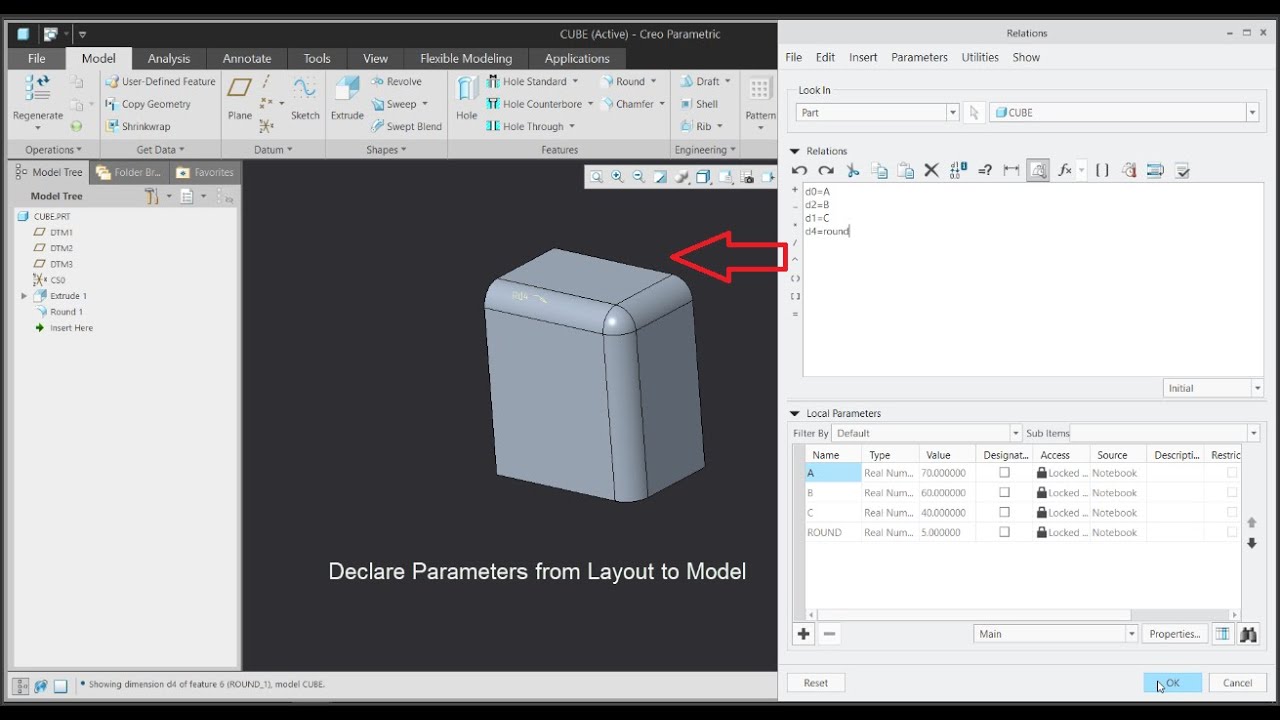Image resolution: width=1280 pixels, height=720 pixels.
Task: Click the verify relations checkmark icon
Action: click(x=1182, y=171)
